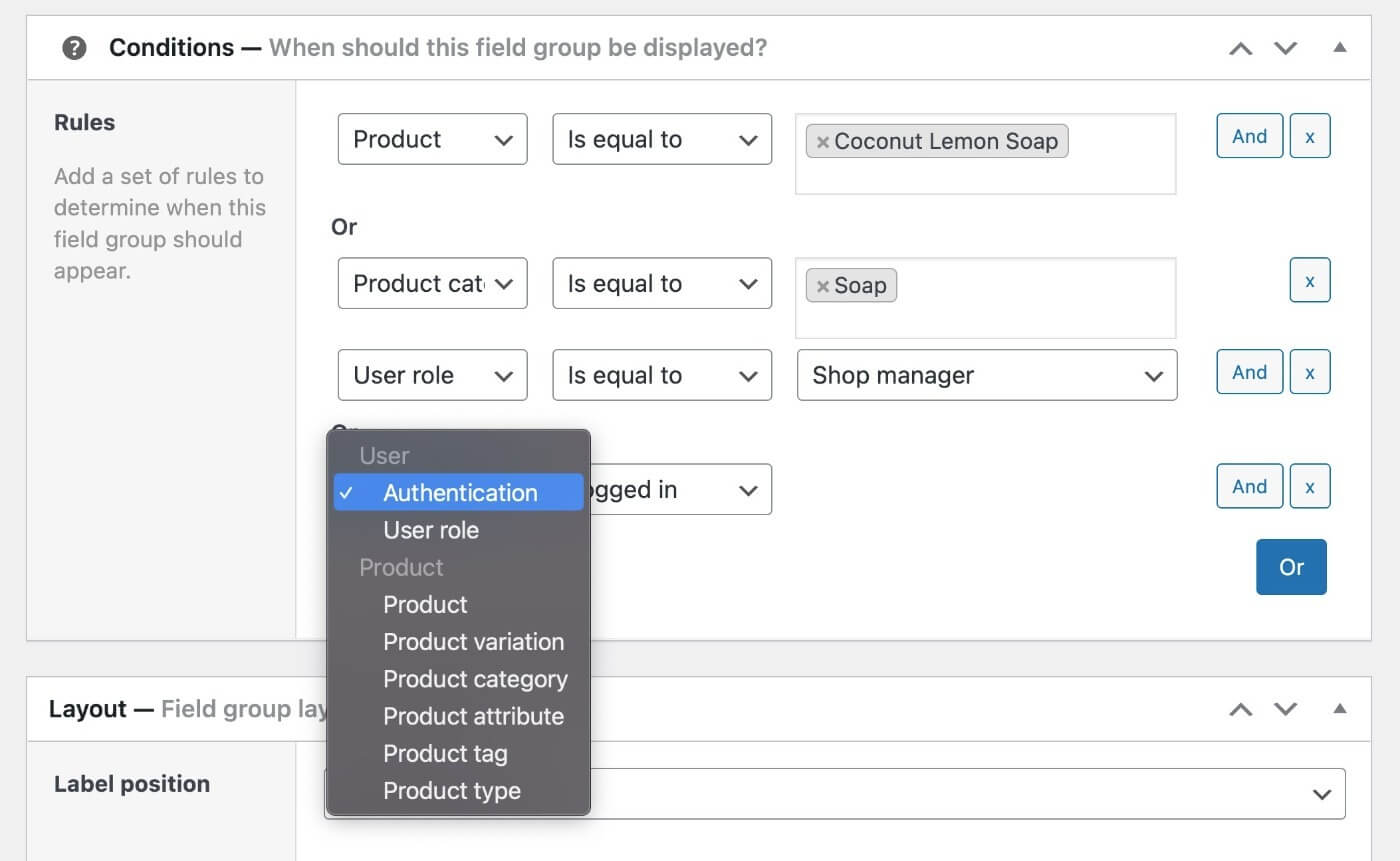
Task: Delete the Product category Soap rule row
Action: [x=1310, y=281]
